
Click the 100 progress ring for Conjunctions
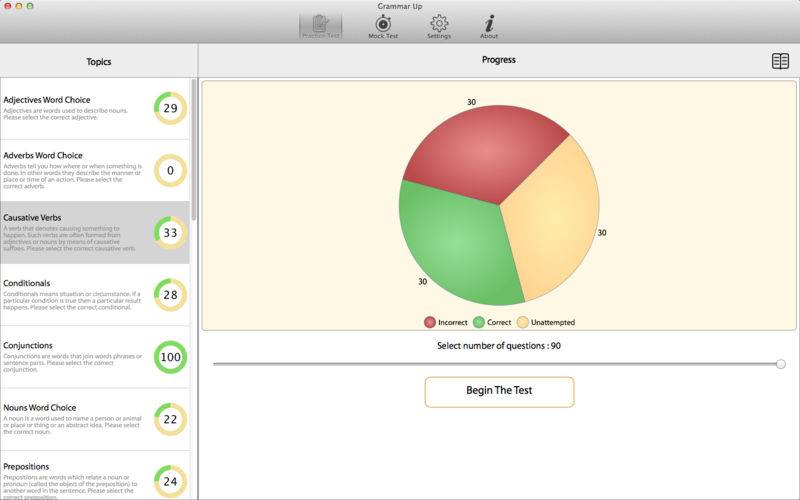tap(170, 357)
